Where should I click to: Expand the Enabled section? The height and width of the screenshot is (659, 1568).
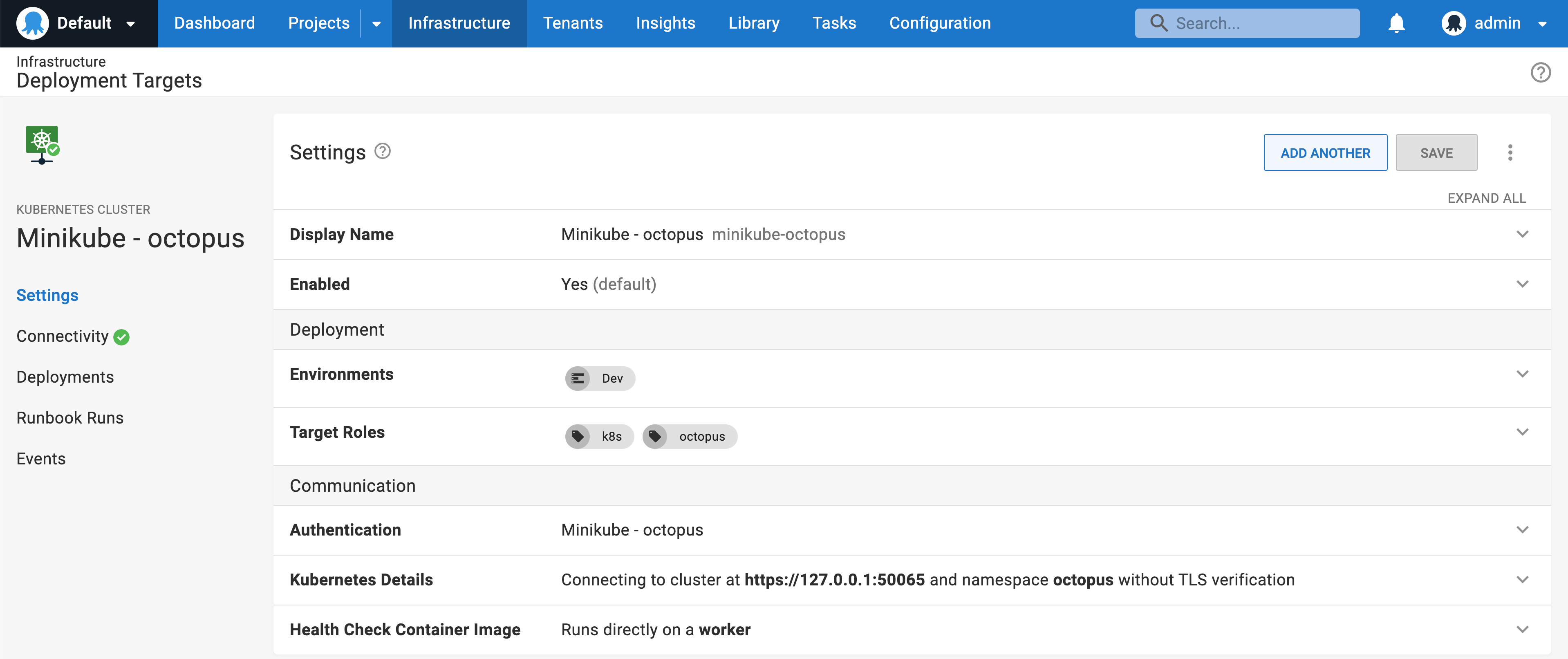click(1522, 284)
